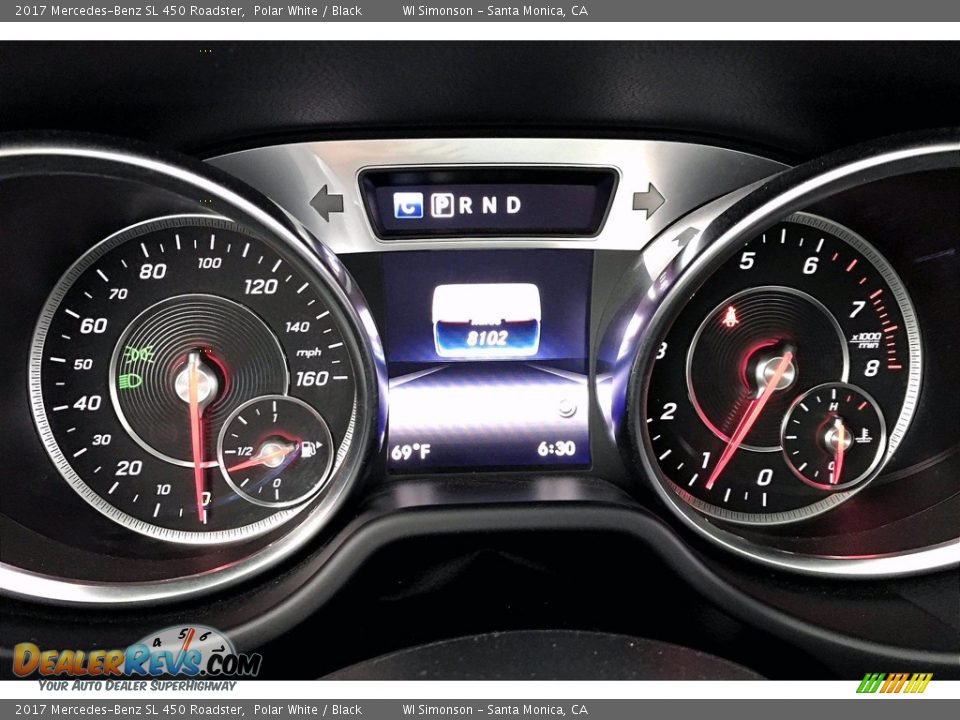
Task: Click the tachometer needle hub
Action: (775, 372)
